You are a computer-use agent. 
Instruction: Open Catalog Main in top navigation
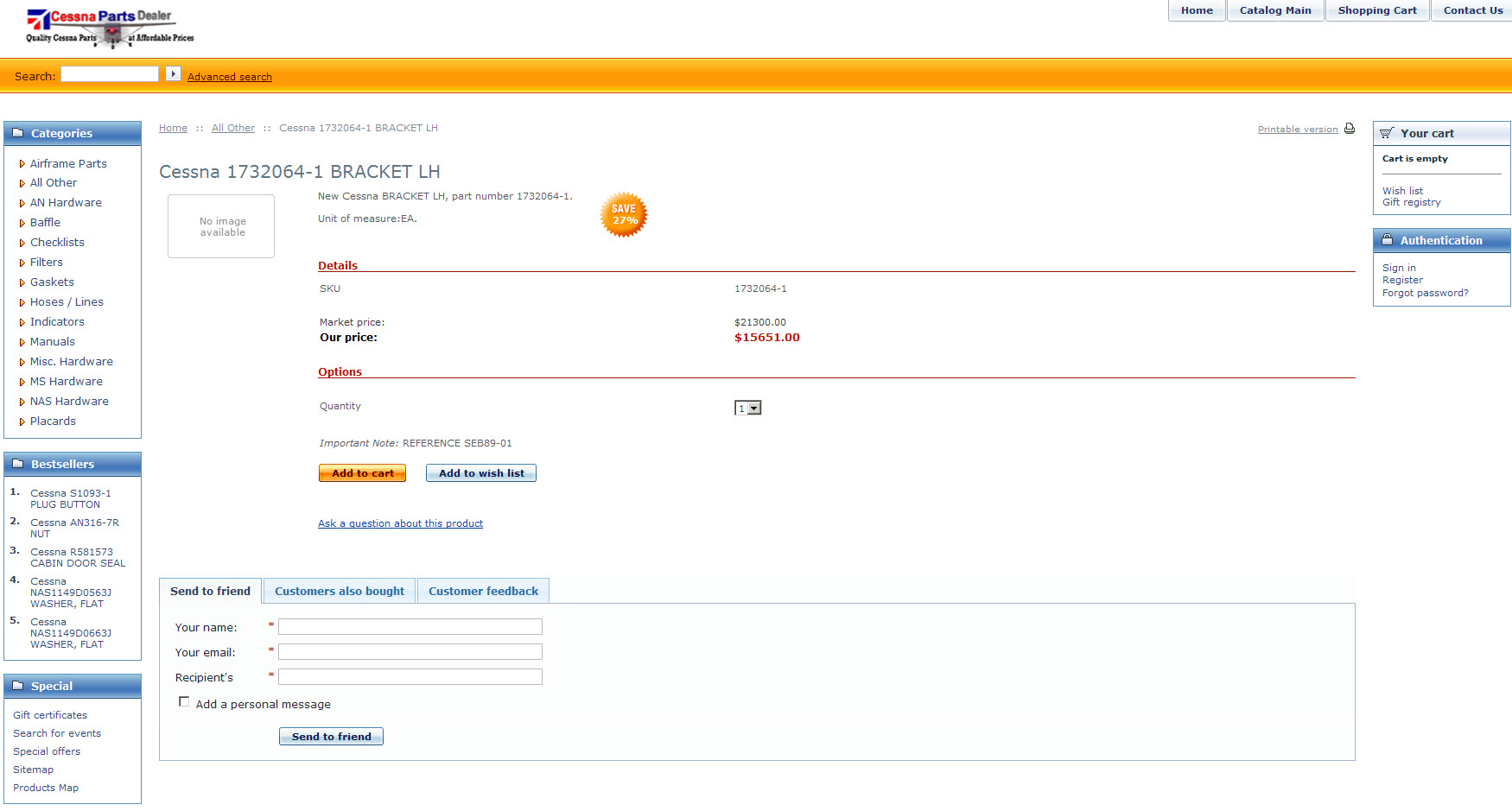(x=1274, y=10)
